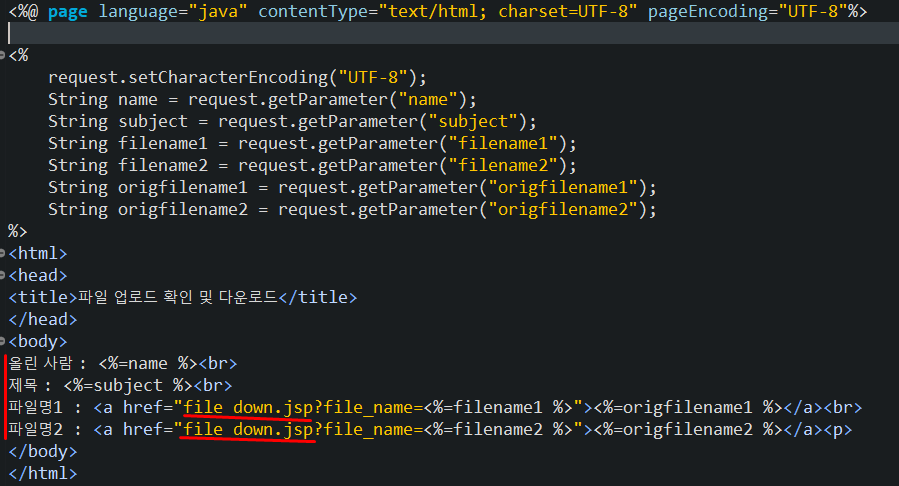Click the closing %> scriptlet tag
Screen dimensions: 899x486
tap(17, 232)
